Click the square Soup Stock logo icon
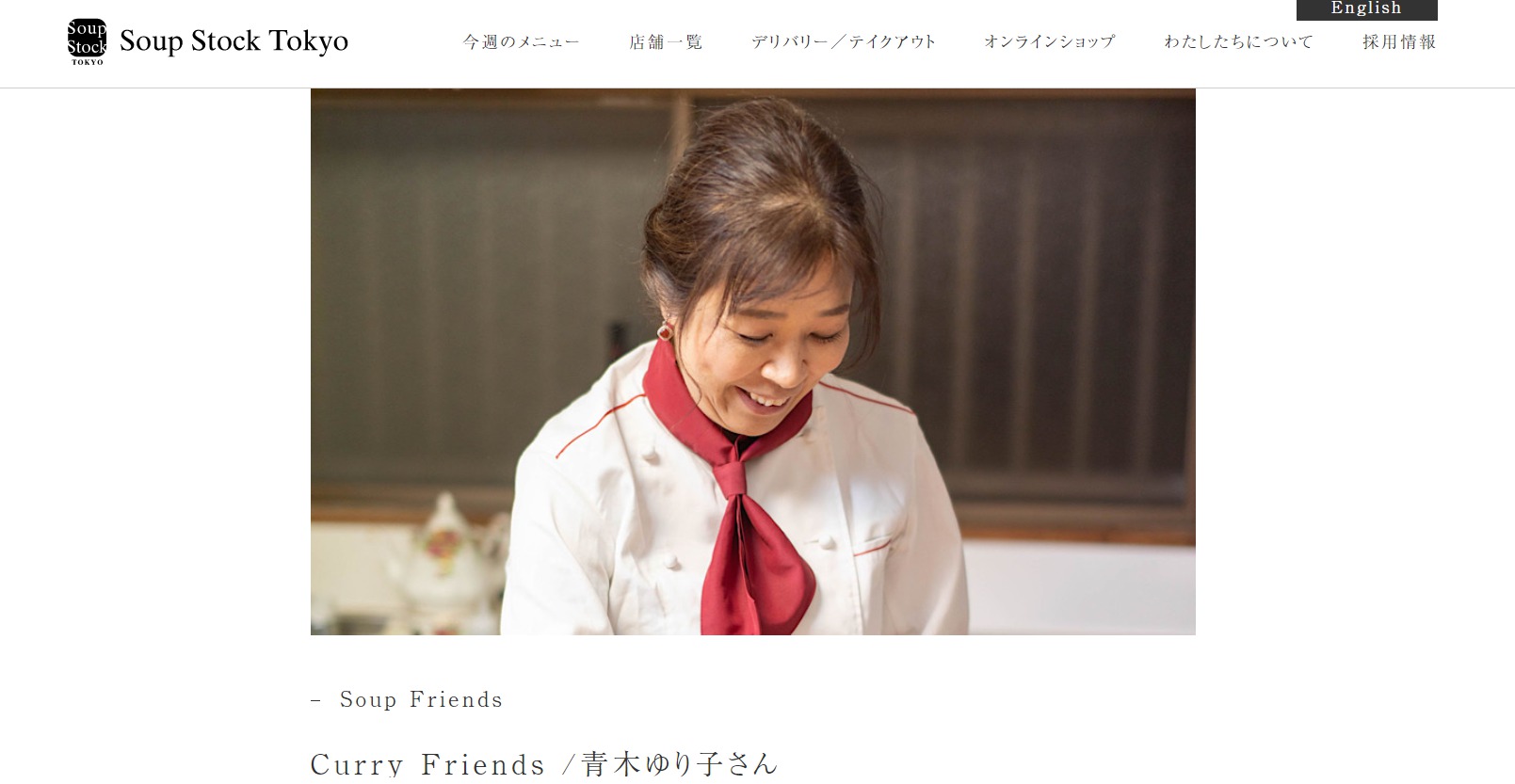Screen dimensions: 1515x784 click(x=87, y=41)
